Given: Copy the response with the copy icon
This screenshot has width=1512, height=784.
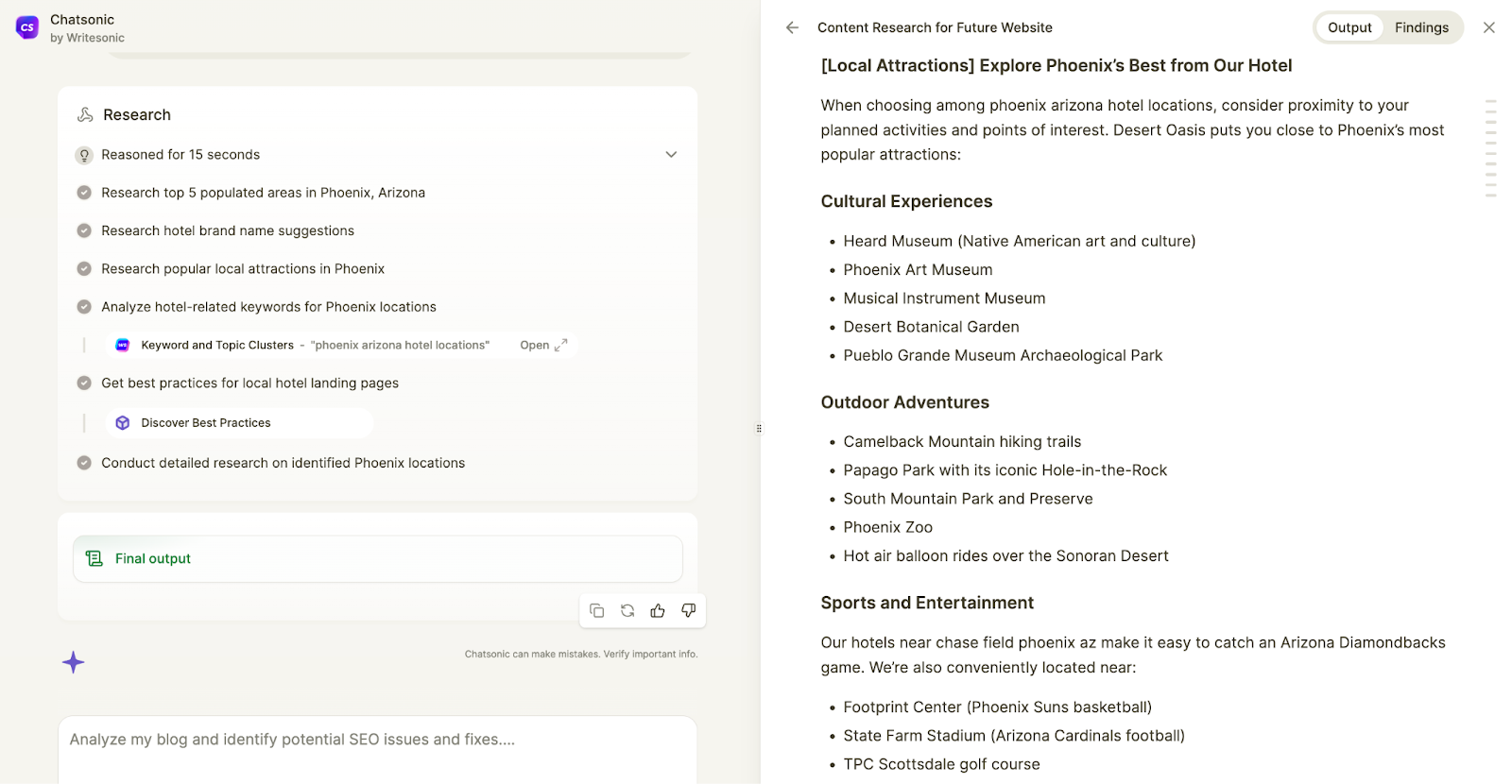Looking at the screenshot, I should (597, 611).
